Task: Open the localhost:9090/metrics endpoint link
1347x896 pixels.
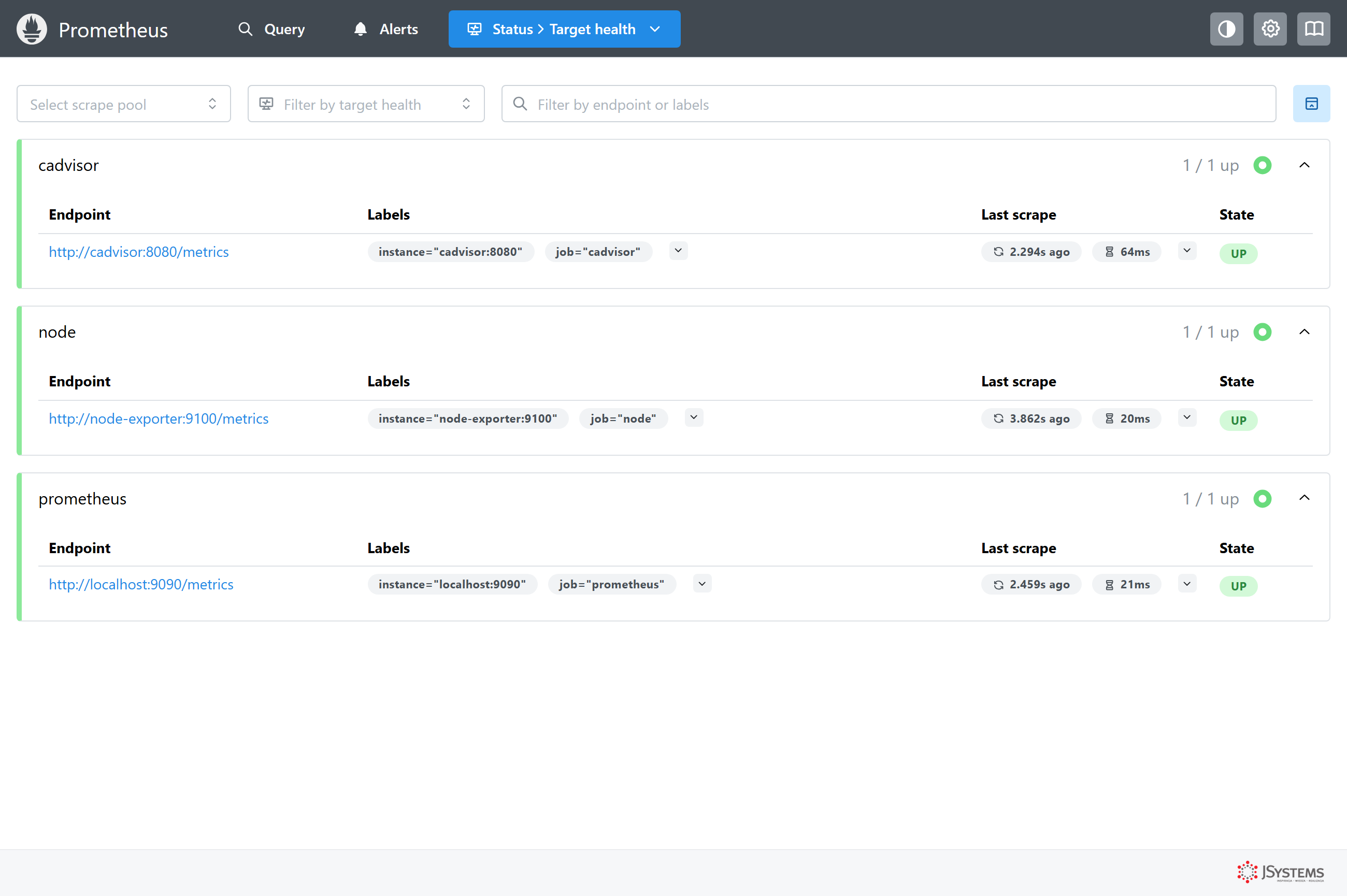Action: 141,585
